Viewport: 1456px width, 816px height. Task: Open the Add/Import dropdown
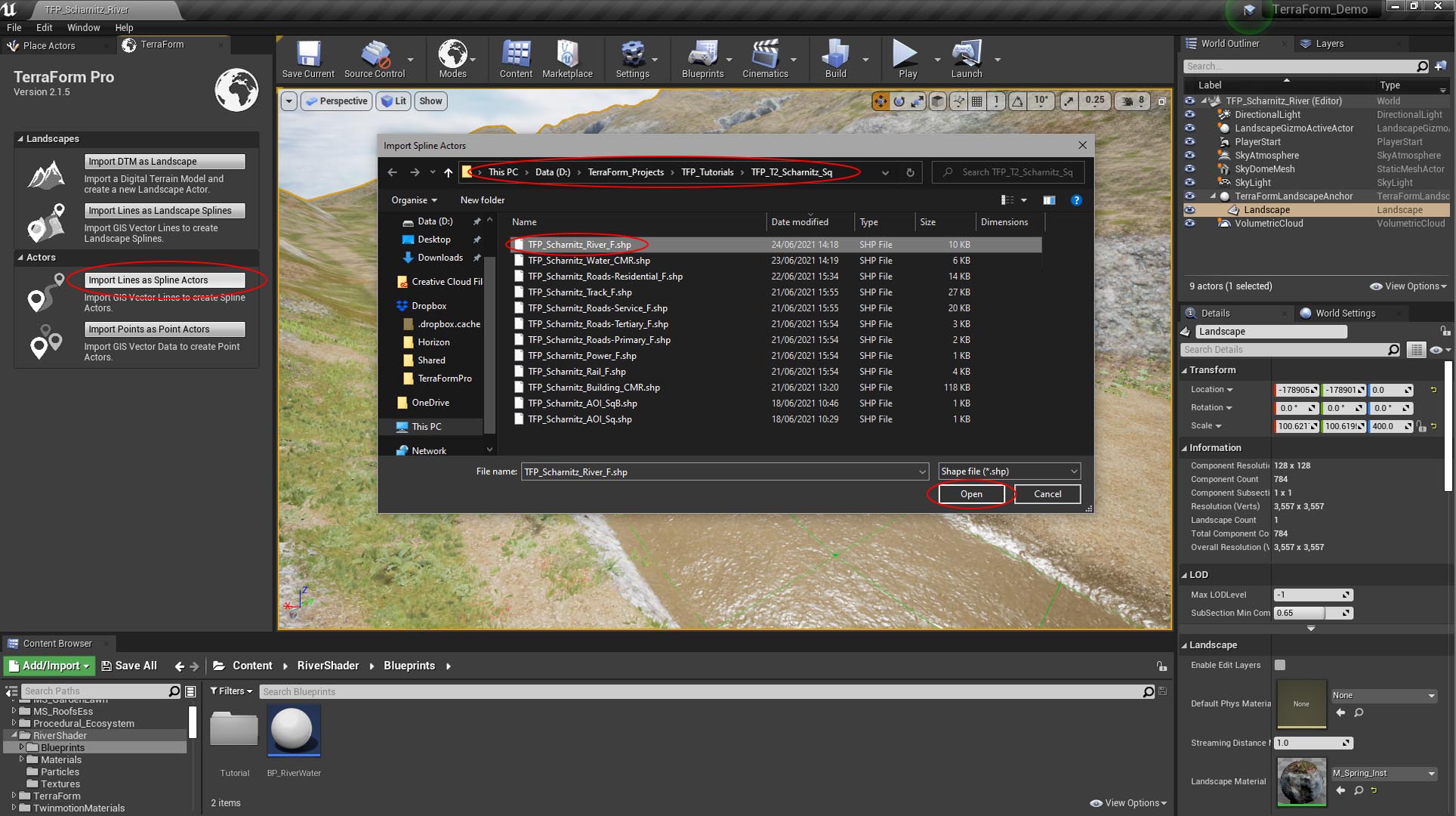[x=50, y=666]
